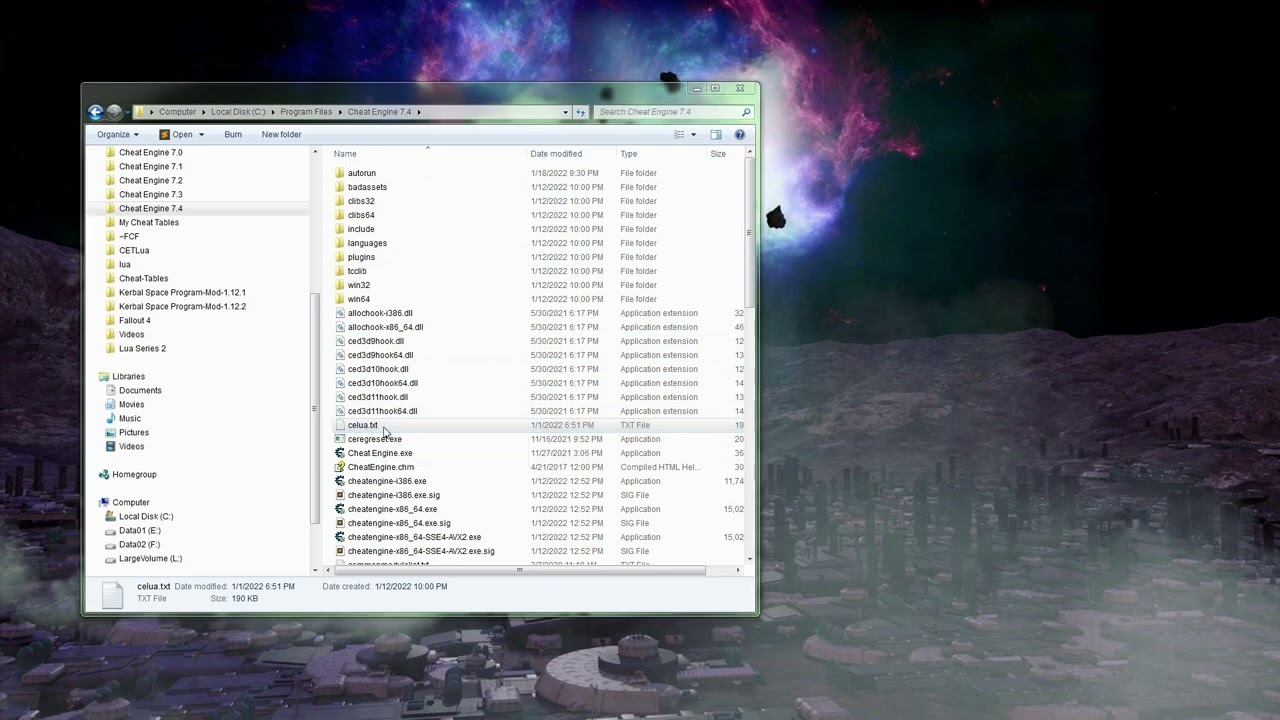Select the celua.txt file row
1280x720 pixels.
coord(538,425)
